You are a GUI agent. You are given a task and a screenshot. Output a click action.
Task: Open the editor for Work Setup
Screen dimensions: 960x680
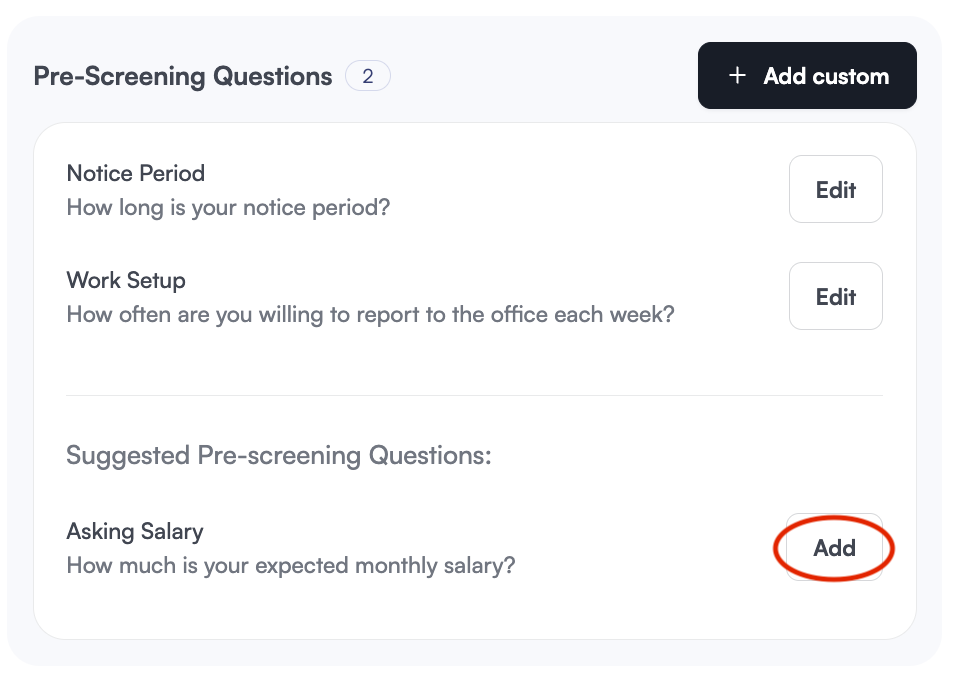pos(835,296)
